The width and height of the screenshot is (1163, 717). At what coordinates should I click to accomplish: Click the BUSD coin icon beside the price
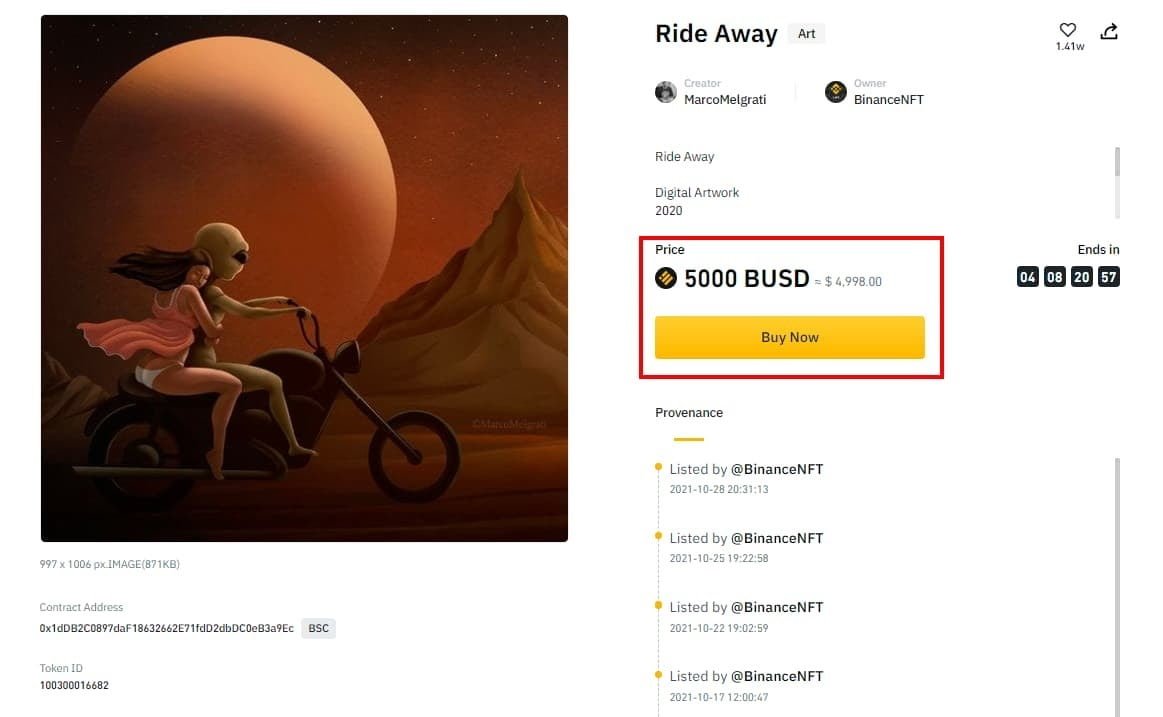coord(668,279)
